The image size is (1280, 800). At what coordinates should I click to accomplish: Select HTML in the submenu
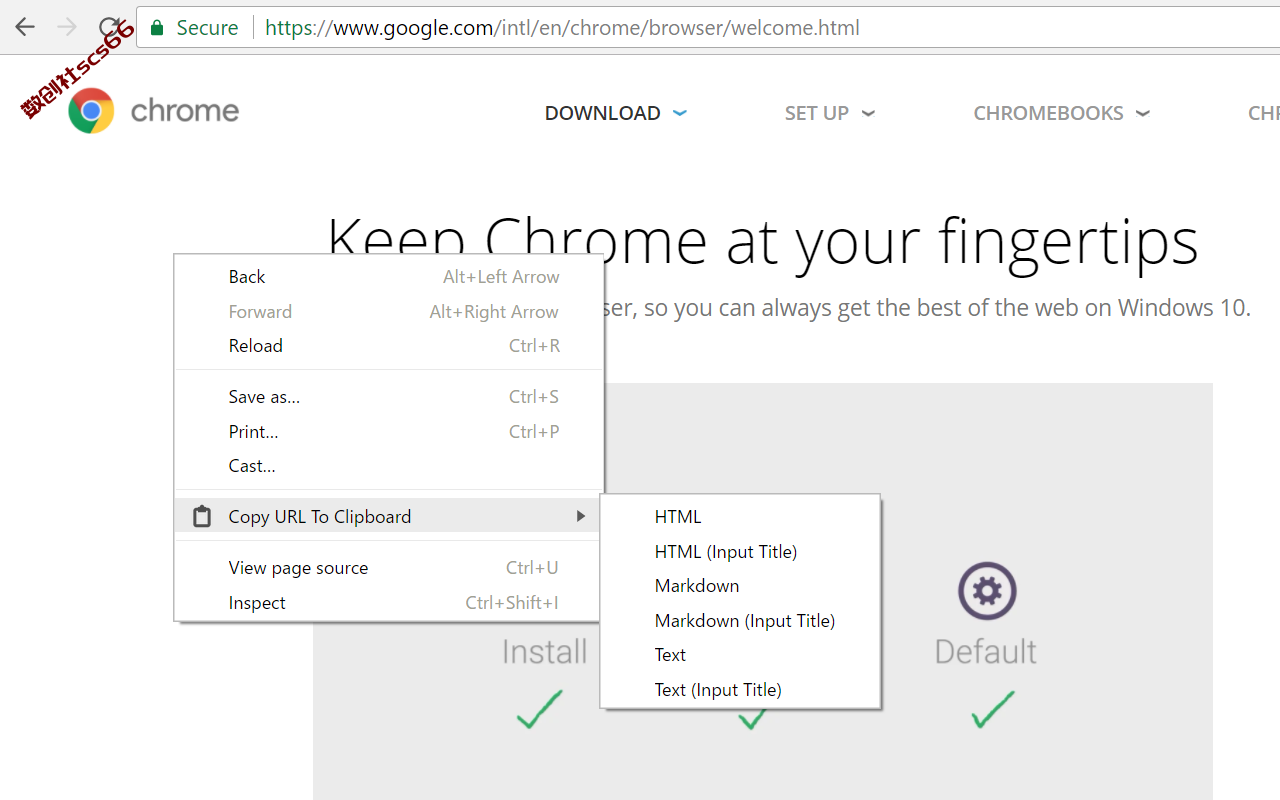[x=740, y=517]
